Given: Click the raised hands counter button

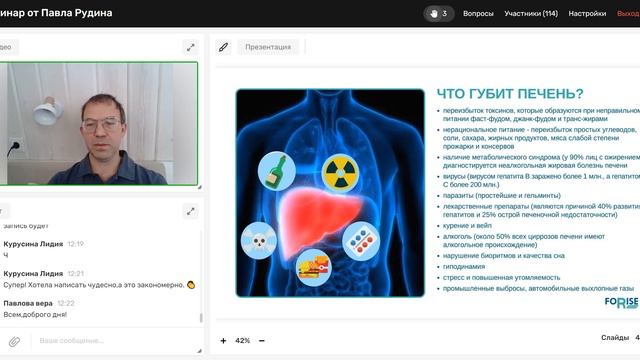Looking at the screenshot, I should tap(438, 13).
